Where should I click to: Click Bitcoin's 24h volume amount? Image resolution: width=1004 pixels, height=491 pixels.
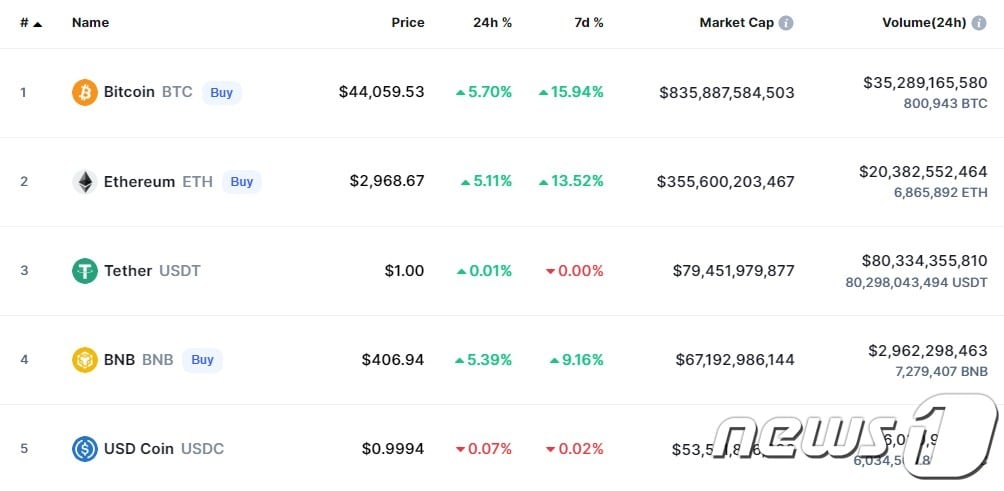click(x=925, y=83)
